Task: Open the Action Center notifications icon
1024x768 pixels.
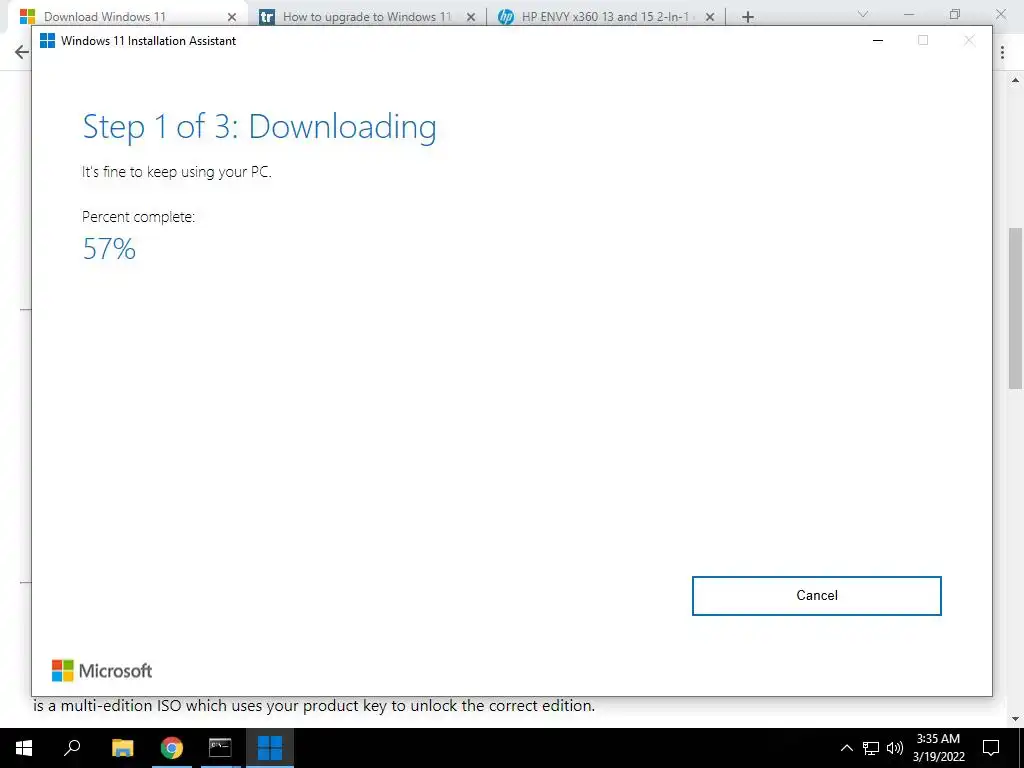Action: (991, 748)
